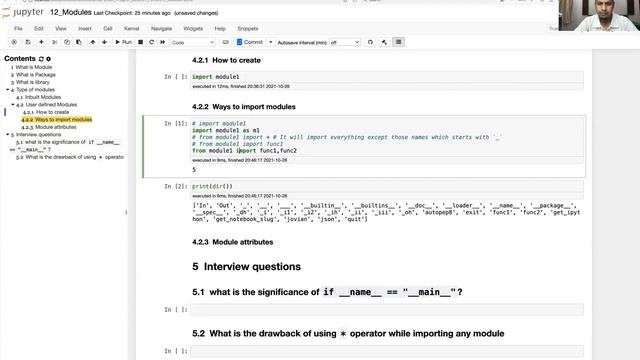Click the 'from module1 import func1,func2' line
The height and width of the screenshot is (360, 640).
(x=244, y=151)
